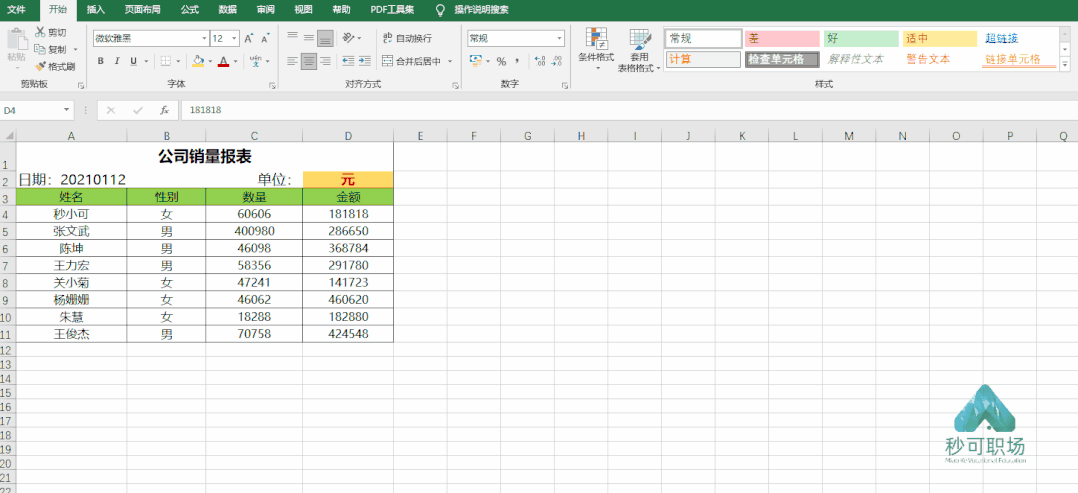Click the Copy (复制) button
Screen dimensions: 1078x493
click(x=51, y=50)
